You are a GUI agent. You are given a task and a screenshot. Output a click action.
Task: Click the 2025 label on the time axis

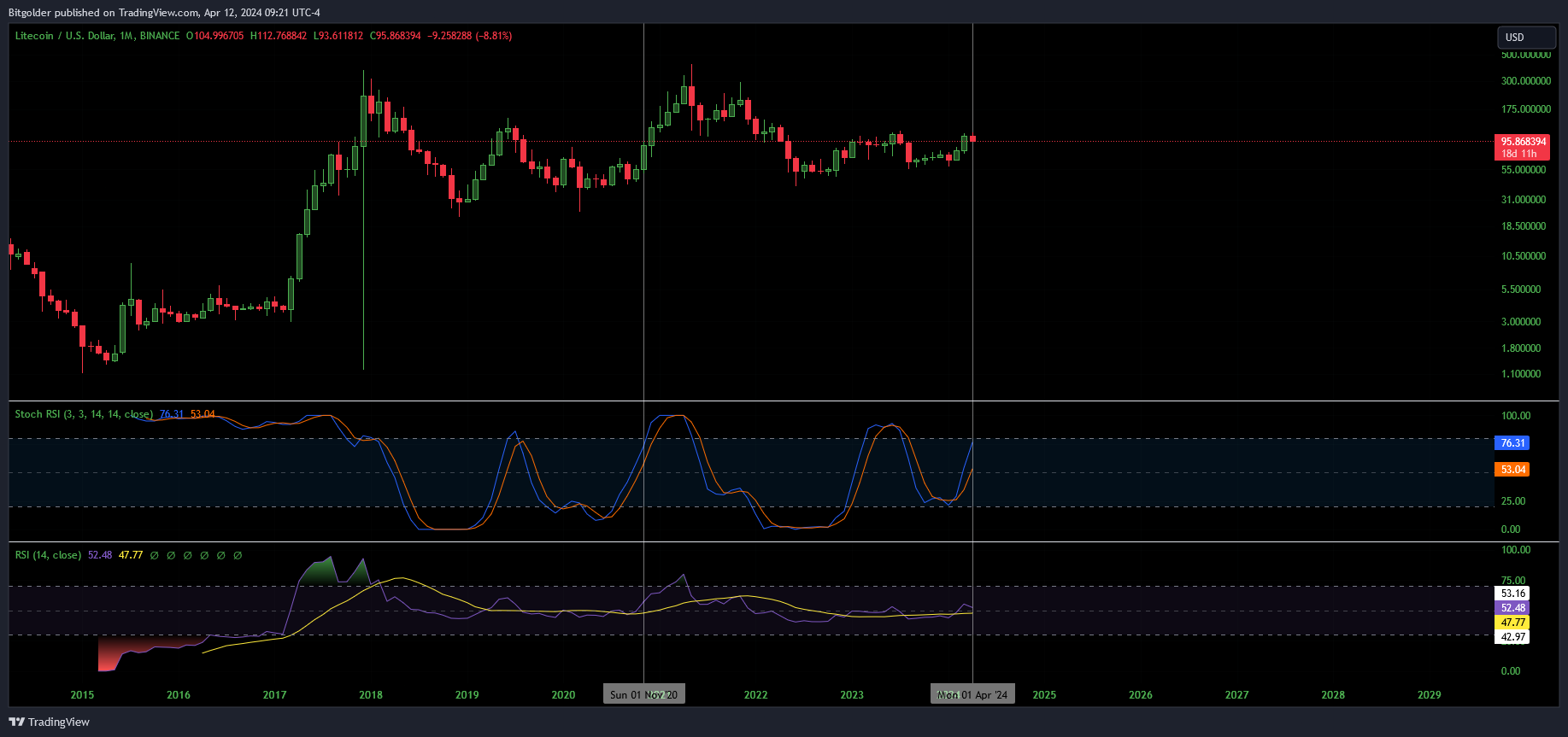(x=1044, y=695)
